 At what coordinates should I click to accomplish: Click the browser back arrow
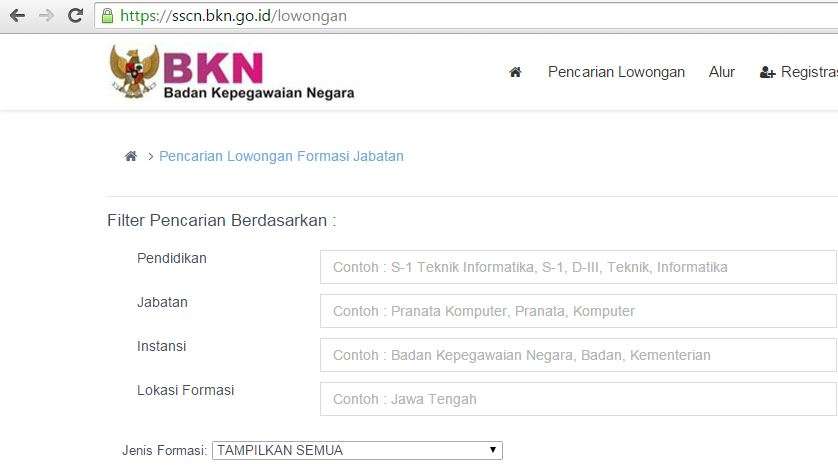(17, 15)
